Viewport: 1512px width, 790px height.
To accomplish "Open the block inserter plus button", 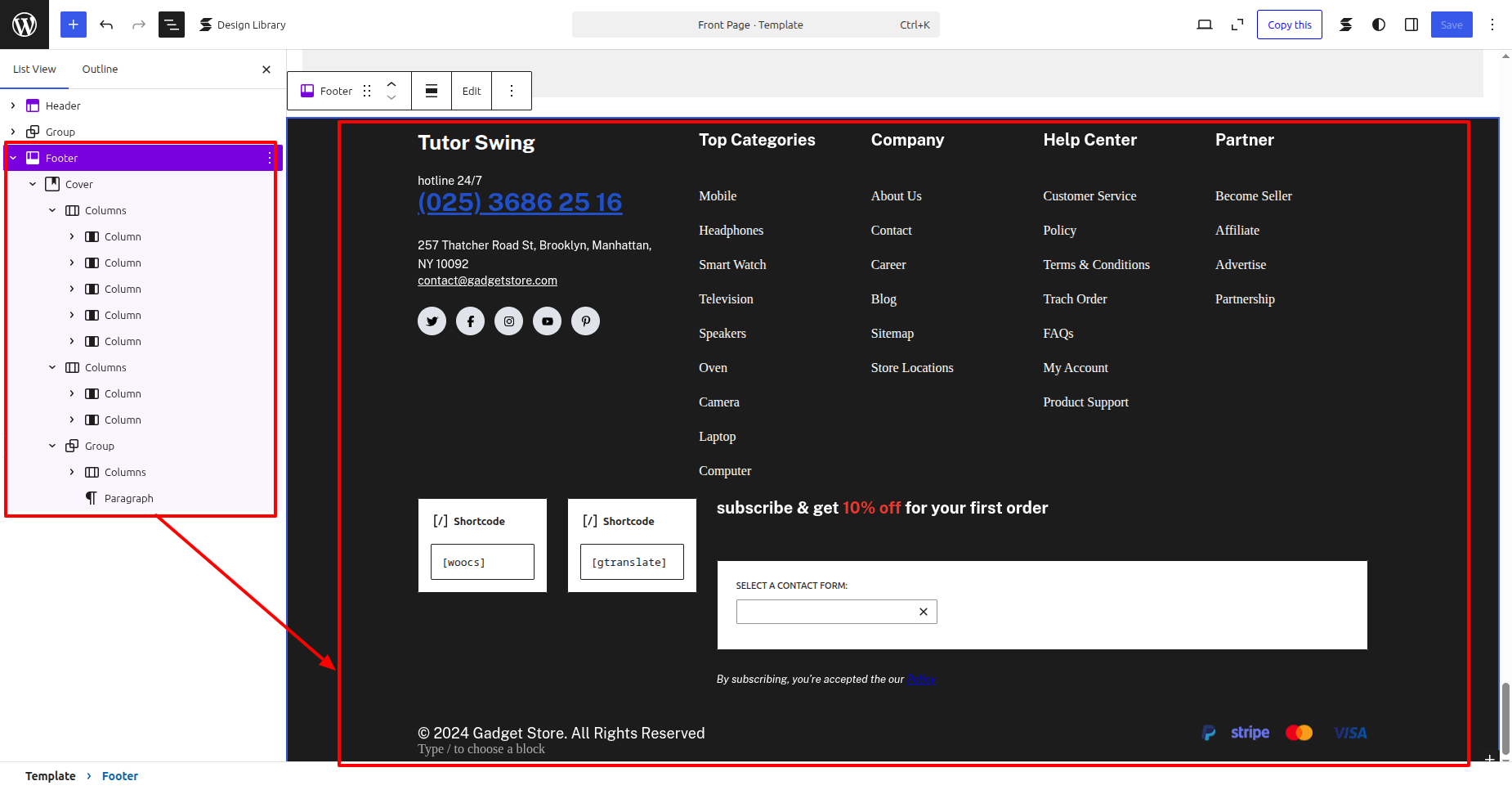I will (x=73, y=25).
